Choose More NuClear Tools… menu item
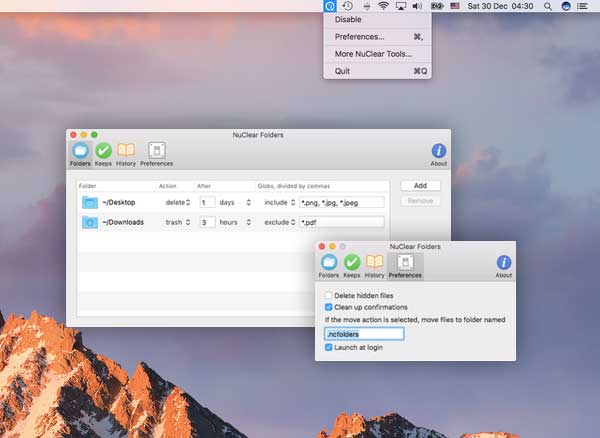The height and width of the screenshot is (438, 600). click(x=377, y=54)
